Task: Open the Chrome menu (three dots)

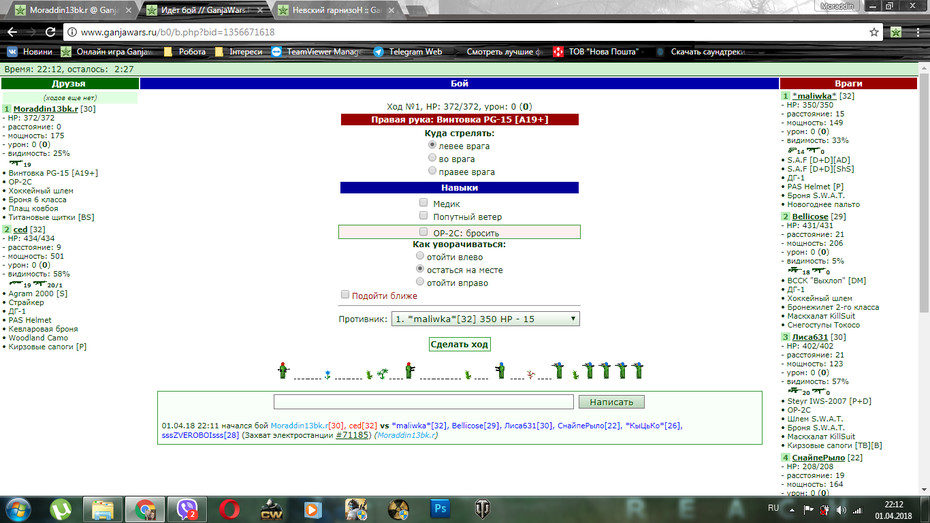Action: coord(918,32)
